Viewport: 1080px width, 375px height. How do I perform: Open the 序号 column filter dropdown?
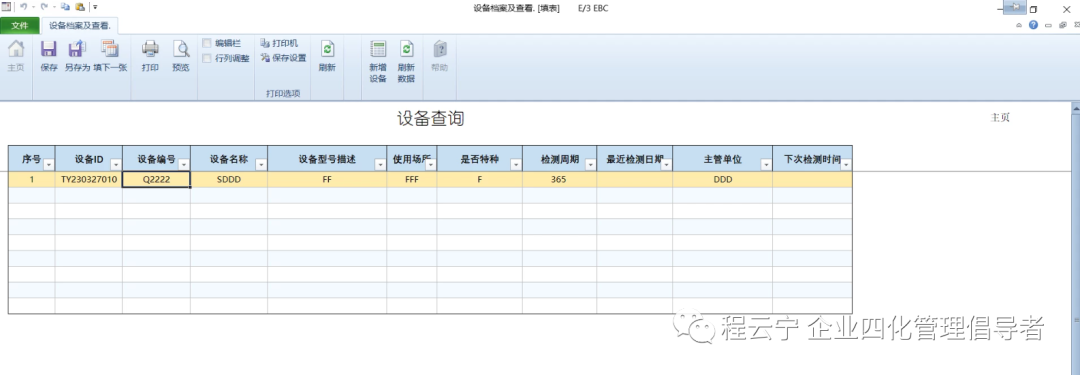pyautogui.click(x=49, y=165)
